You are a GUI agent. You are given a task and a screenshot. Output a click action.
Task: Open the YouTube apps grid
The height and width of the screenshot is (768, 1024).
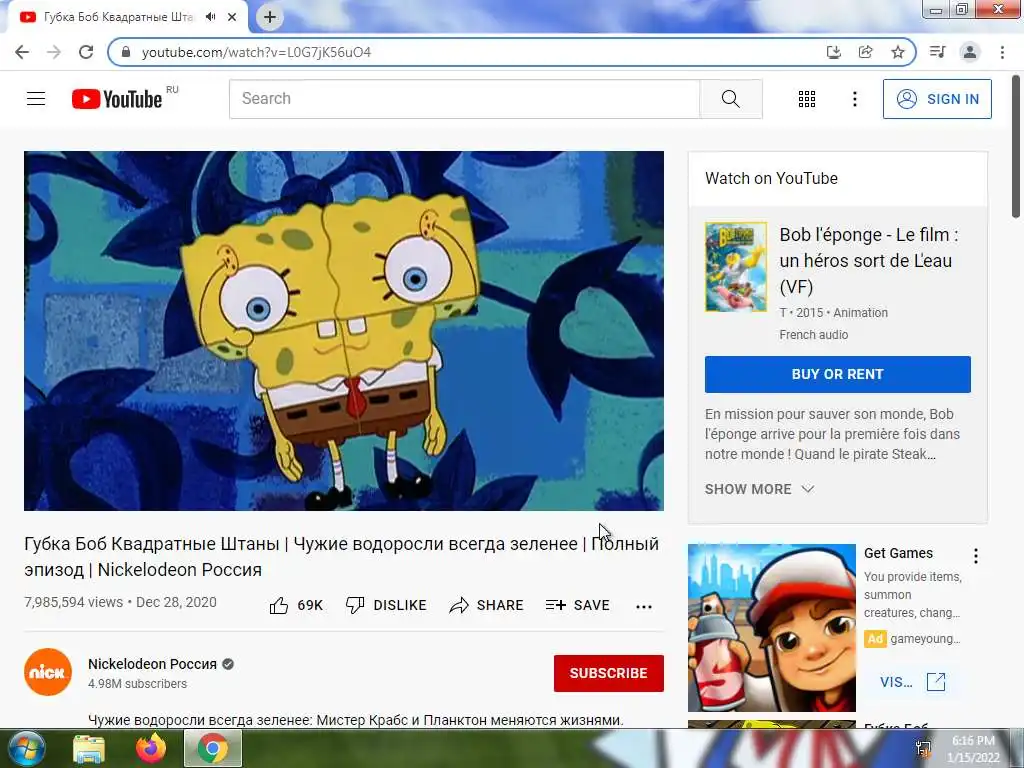pos(807,99)
